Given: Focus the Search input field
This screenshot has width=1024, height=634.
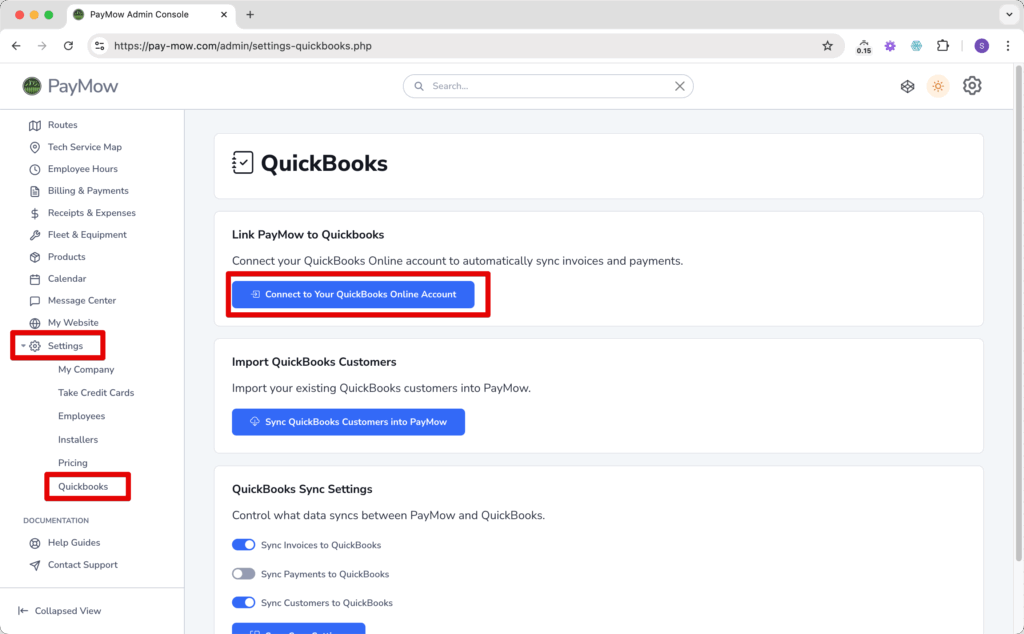Looking at the screenshot, I should [x=548, y=86].
